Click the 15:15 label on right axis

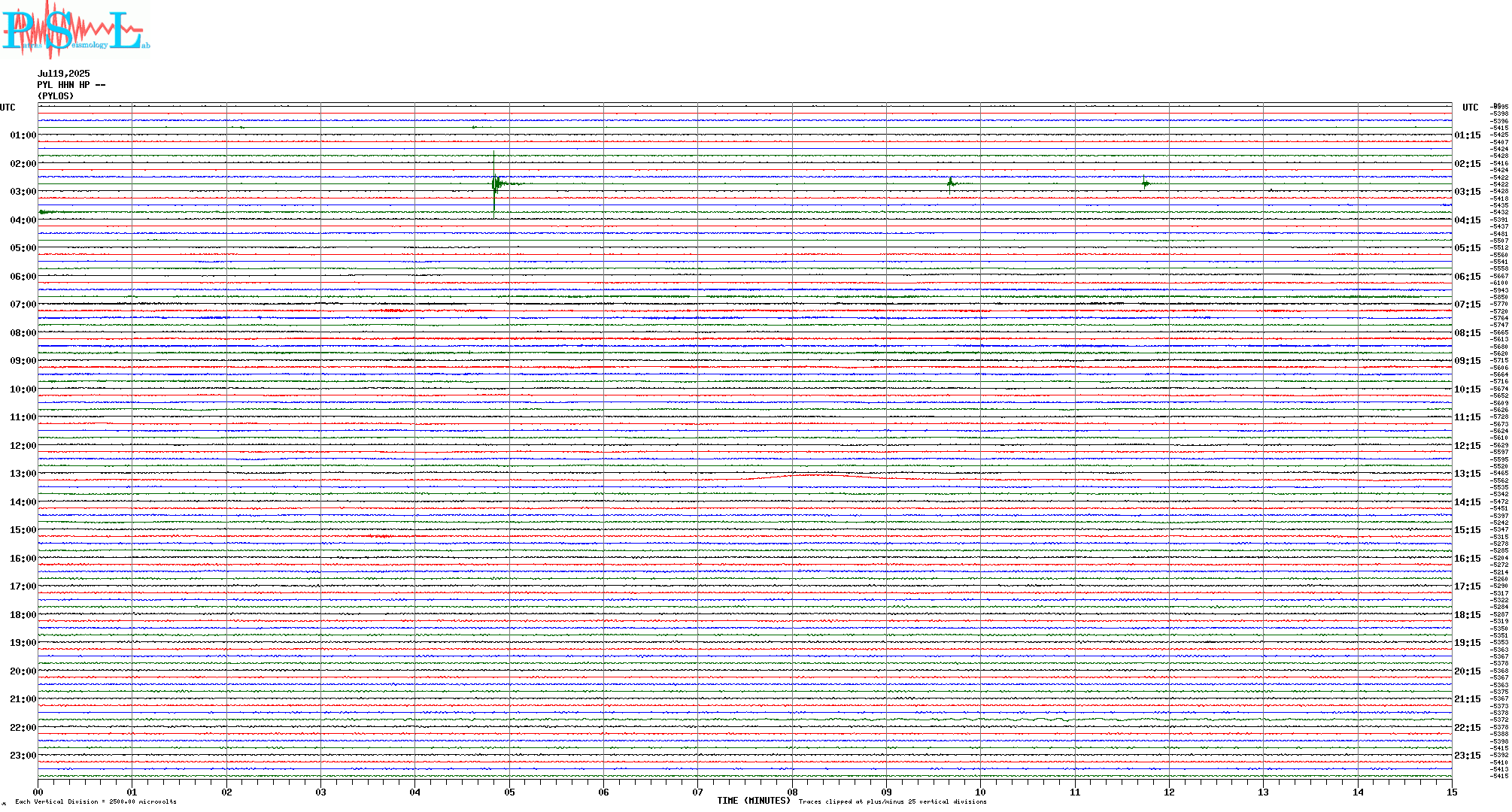pos(1468,530)
